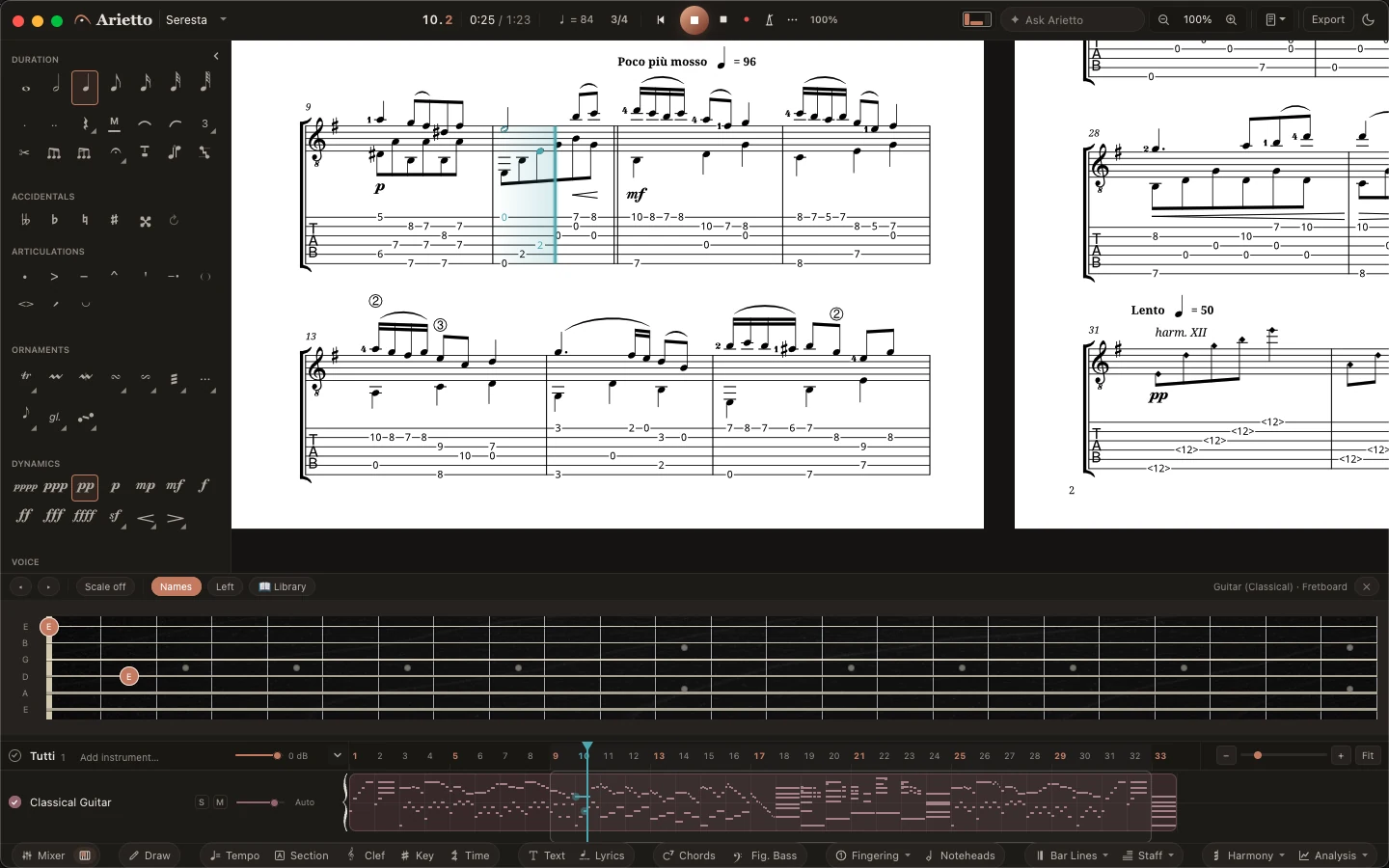Solo the Classical Guitar track
The image size is (1389, 868).
[x=202, y=802]
